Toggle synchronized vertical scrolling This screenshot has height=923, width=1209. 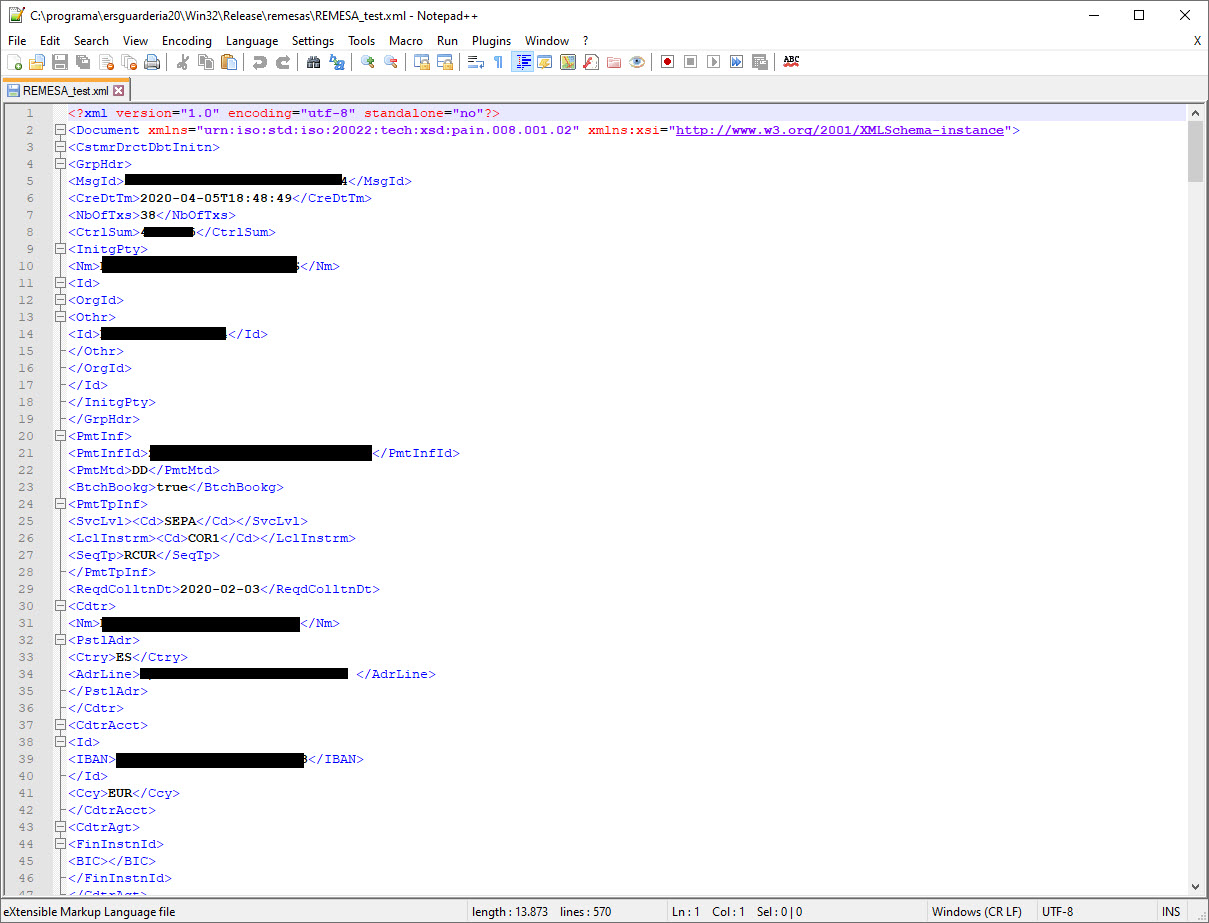click(421, 62)
